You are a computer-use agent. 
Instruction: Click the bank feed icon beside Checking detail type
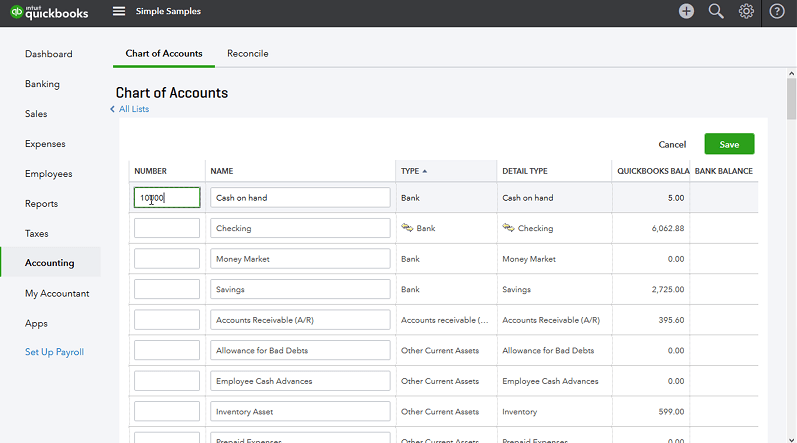click(508, 228)
